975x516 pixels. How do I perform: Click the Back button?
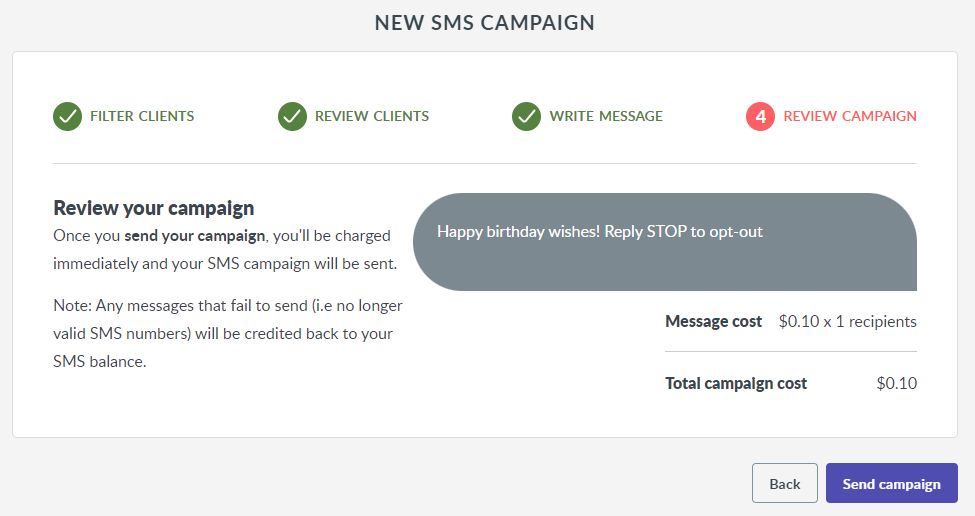(x=785, y=483)
